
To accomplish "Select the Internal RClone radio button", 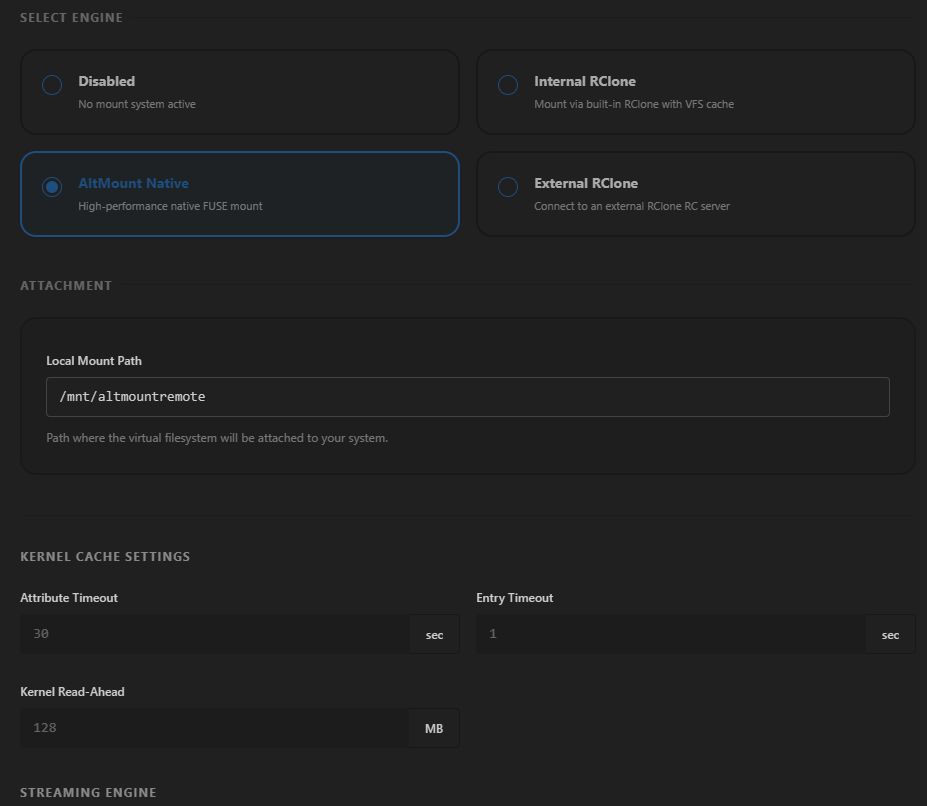I will point(508,85).
